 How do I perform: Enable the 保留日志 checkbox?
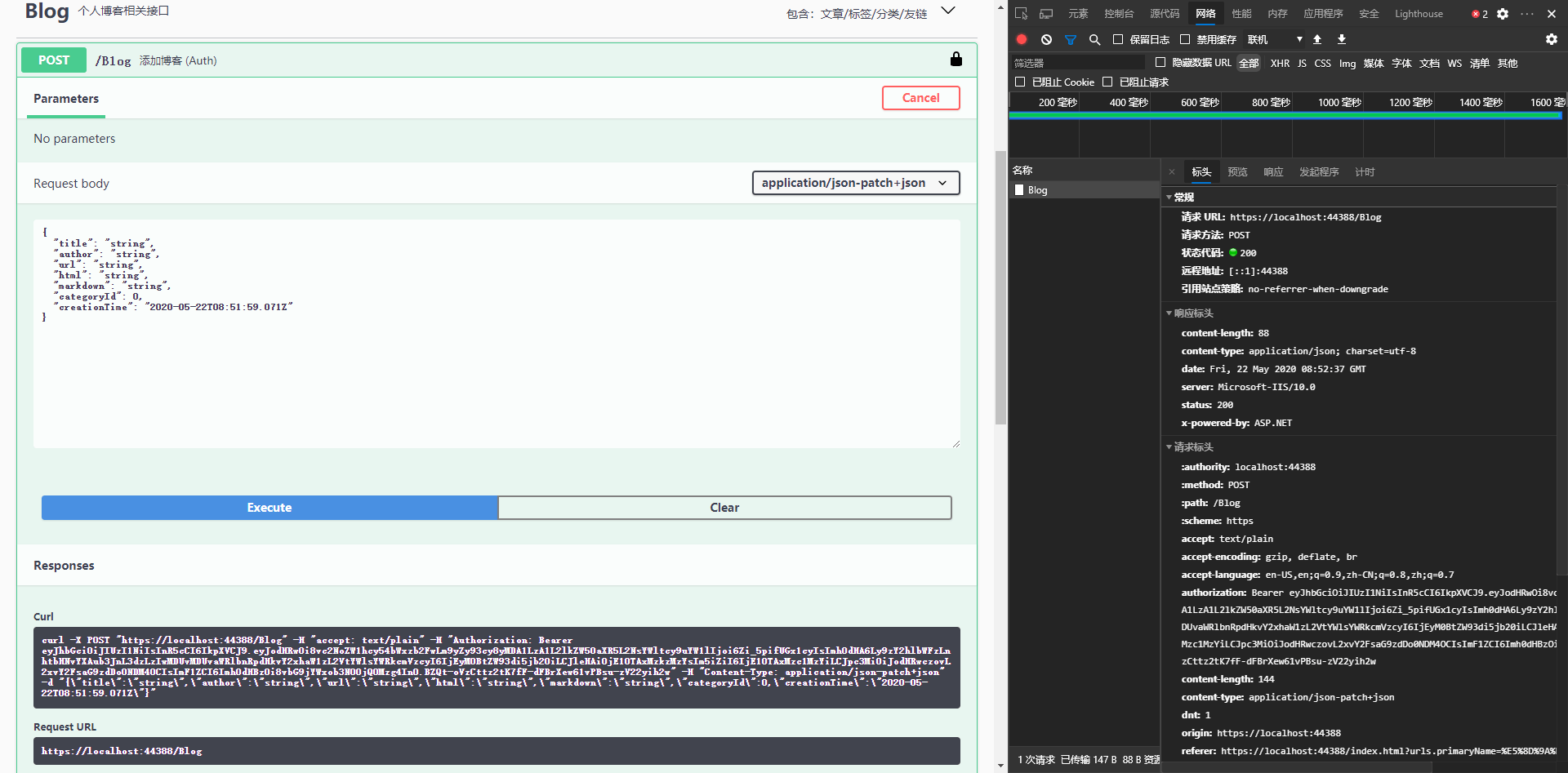point(1119,39)
